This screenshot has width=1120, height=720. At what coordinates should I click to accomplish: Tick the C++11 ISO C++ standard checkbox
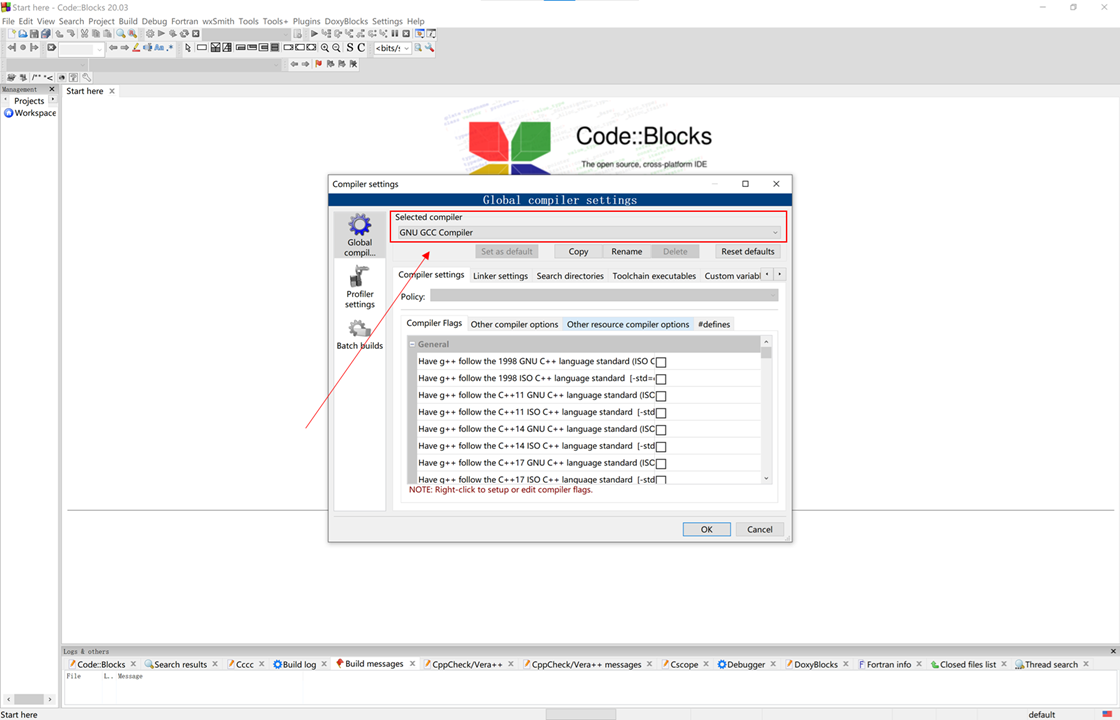coord(661,413)
